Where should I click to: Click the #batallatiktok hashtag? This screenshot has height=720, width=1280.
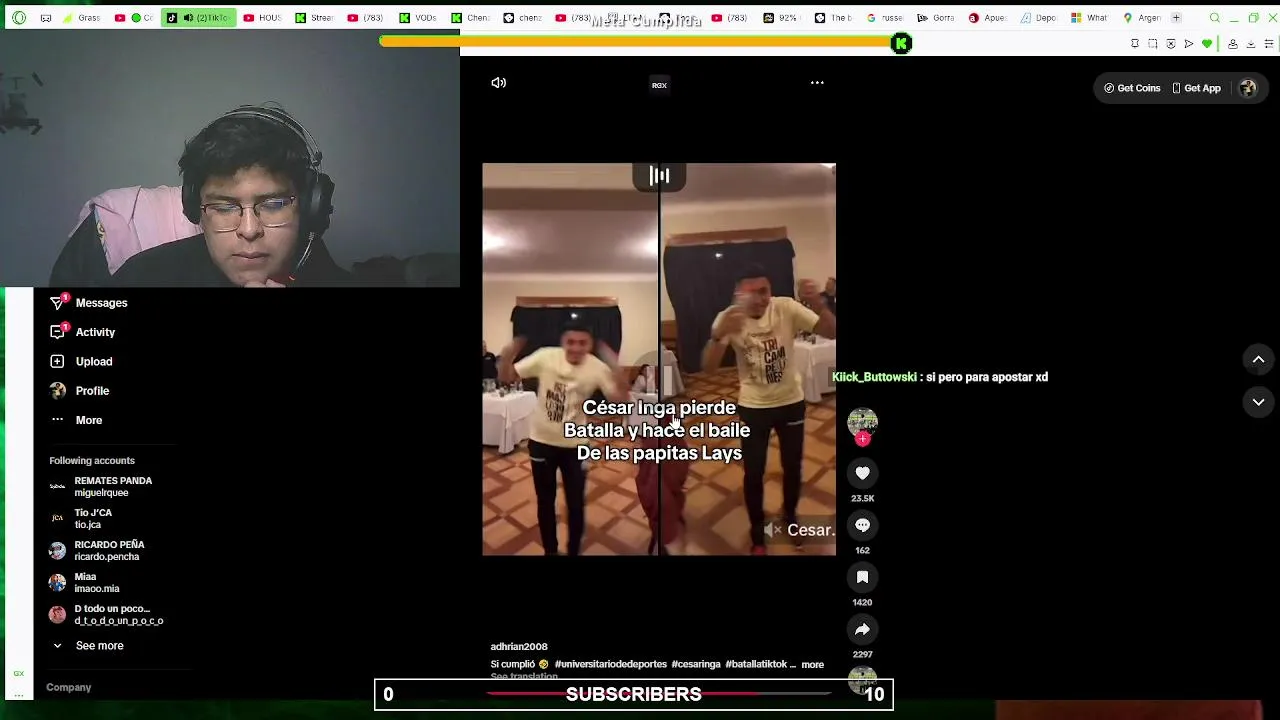[755, 664]
